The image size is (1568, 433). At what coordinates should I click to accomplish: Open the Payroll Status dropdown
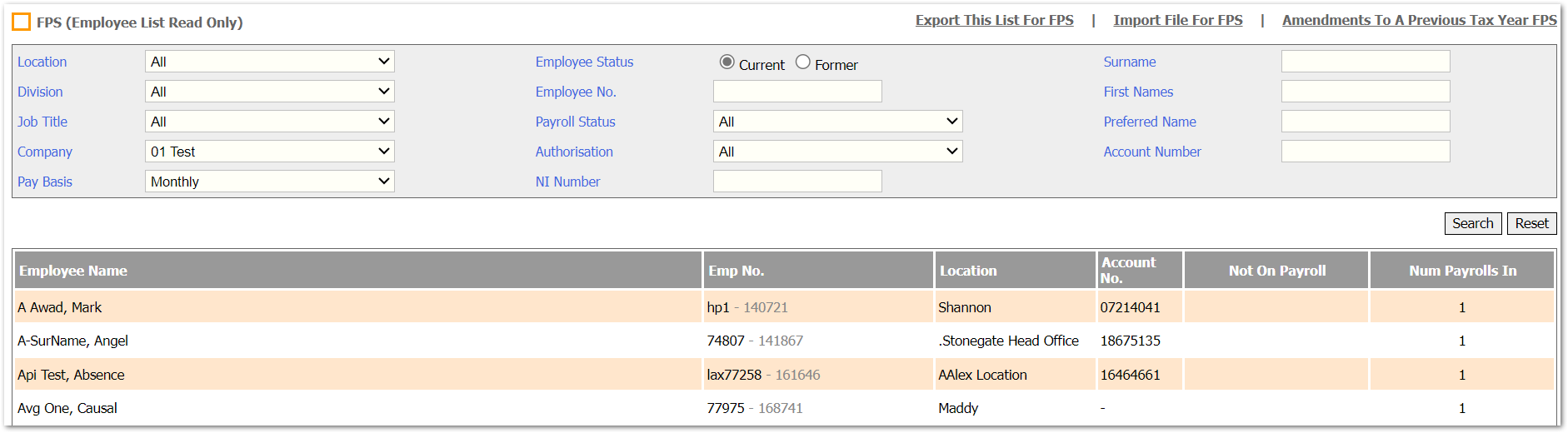click(838, 122)
